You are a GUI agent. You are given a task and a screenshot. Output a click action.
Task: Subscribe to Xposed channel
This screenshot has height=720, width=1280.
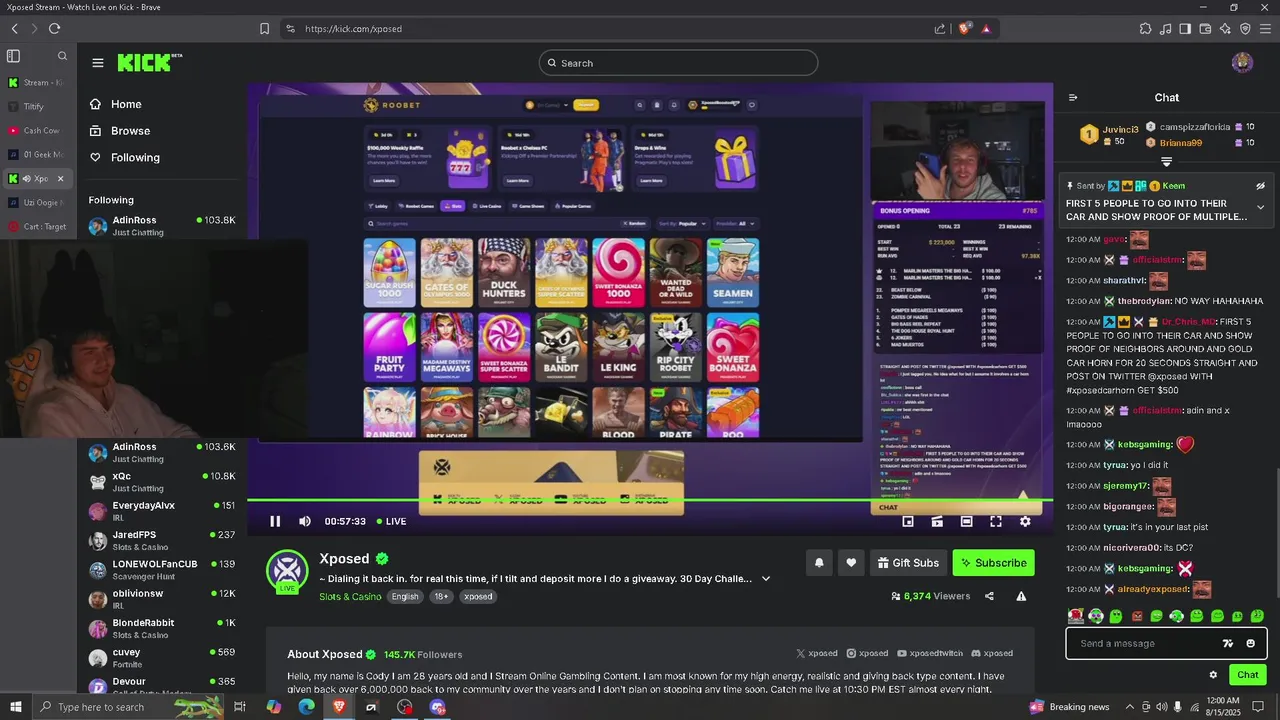[993, 563]
